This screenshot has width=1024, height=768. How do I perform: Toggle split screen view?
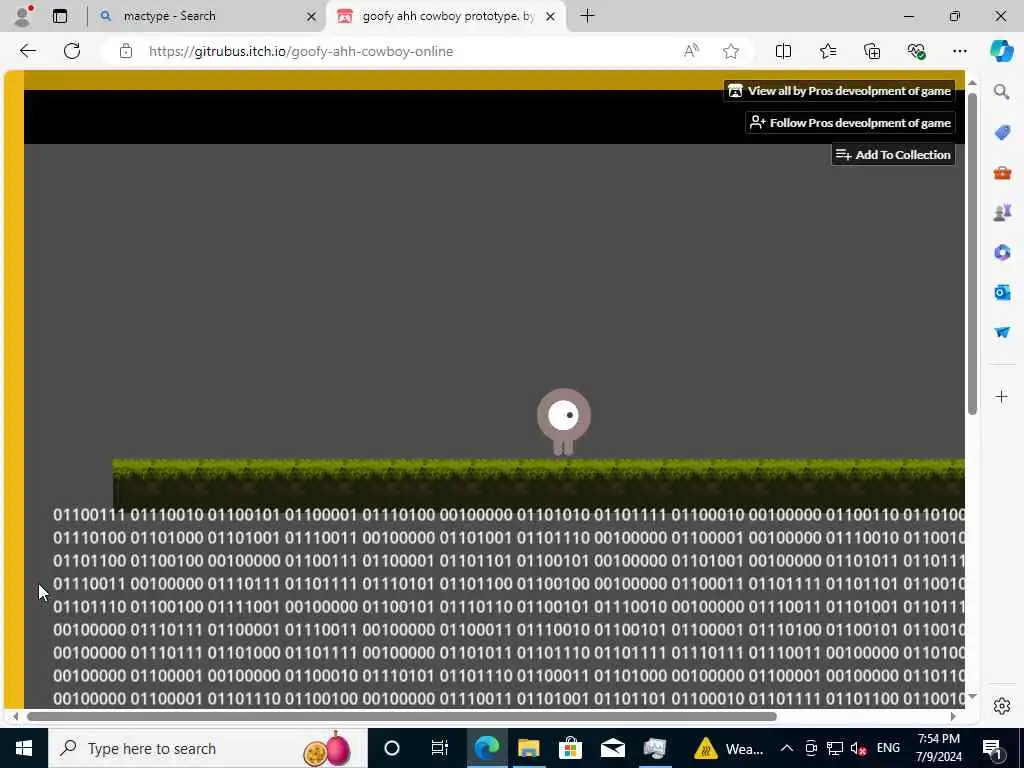click(x=783, y=51)
